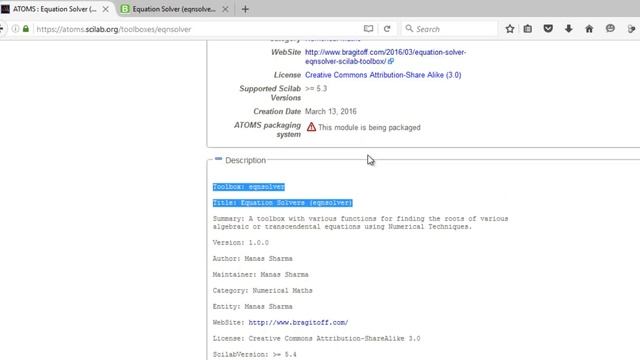This screenshot has height=360, width=640.
Task: Click the external link icon after WebSite URL
Action: 391,61
